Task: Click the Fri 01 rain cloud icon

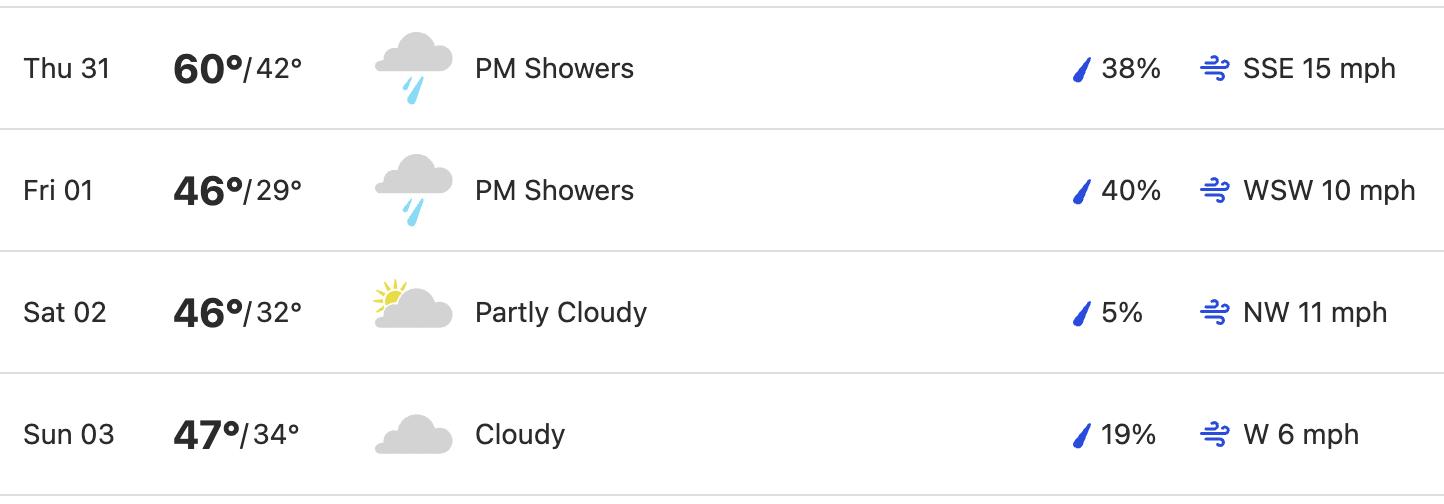Action: click(414, 191)
